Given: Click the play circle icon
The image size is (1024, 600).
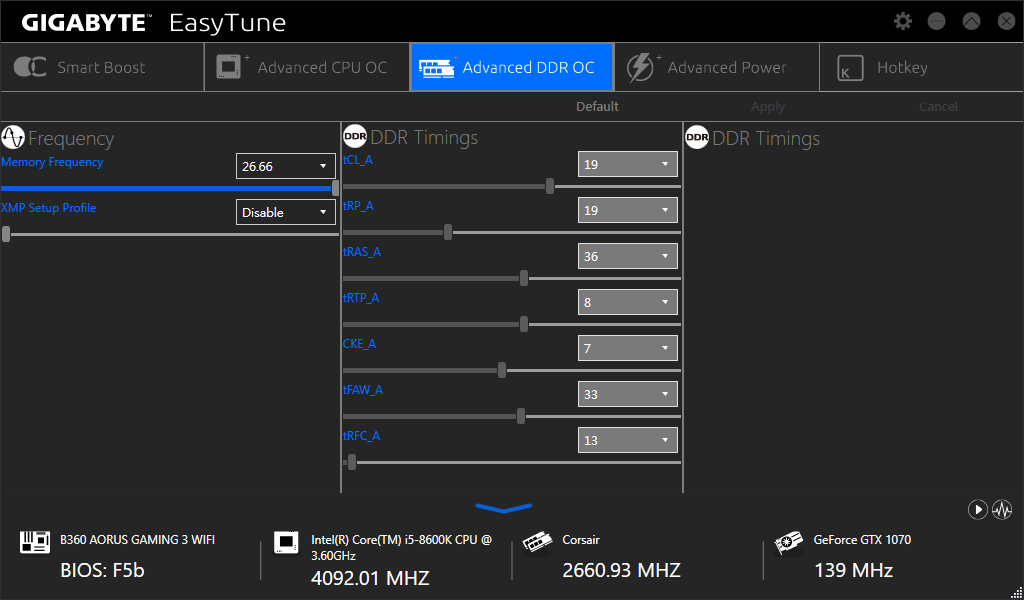Looking at the screenshot, I should click(x=977, y=509).
